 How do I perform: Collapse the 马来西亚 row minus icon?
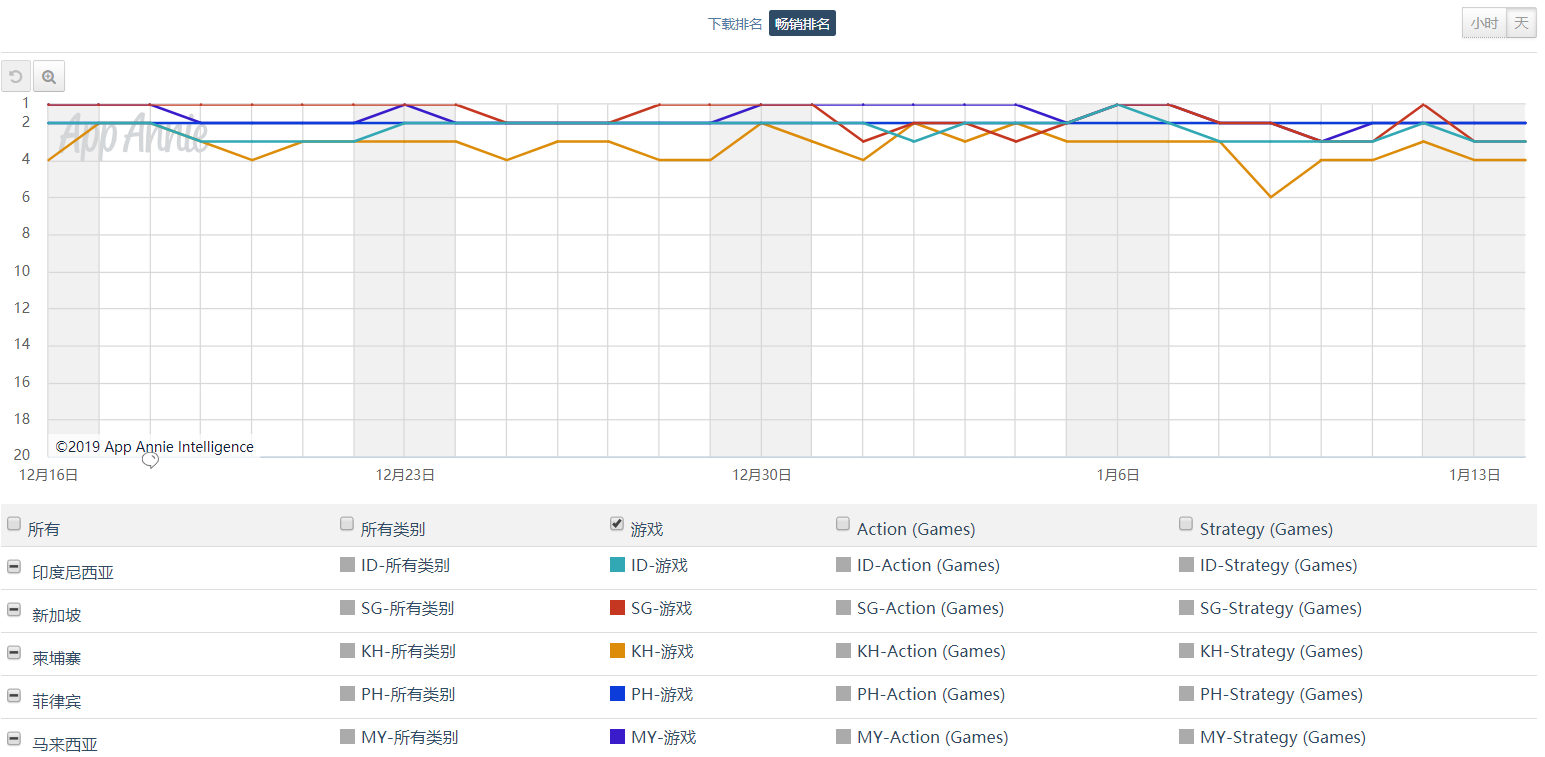14,738
